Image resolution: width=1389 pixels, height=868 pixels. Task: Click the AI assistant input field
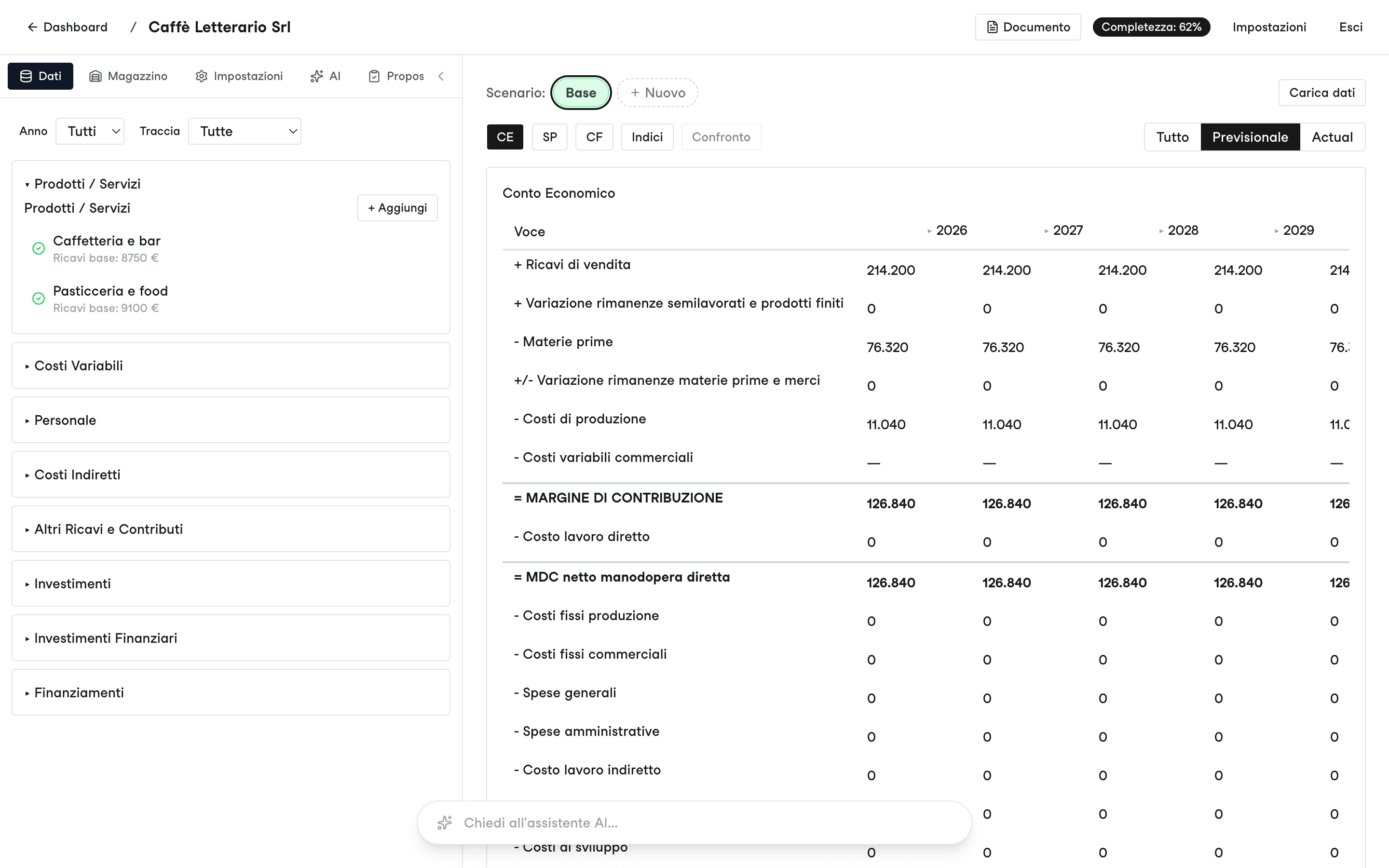pos(694,823)
